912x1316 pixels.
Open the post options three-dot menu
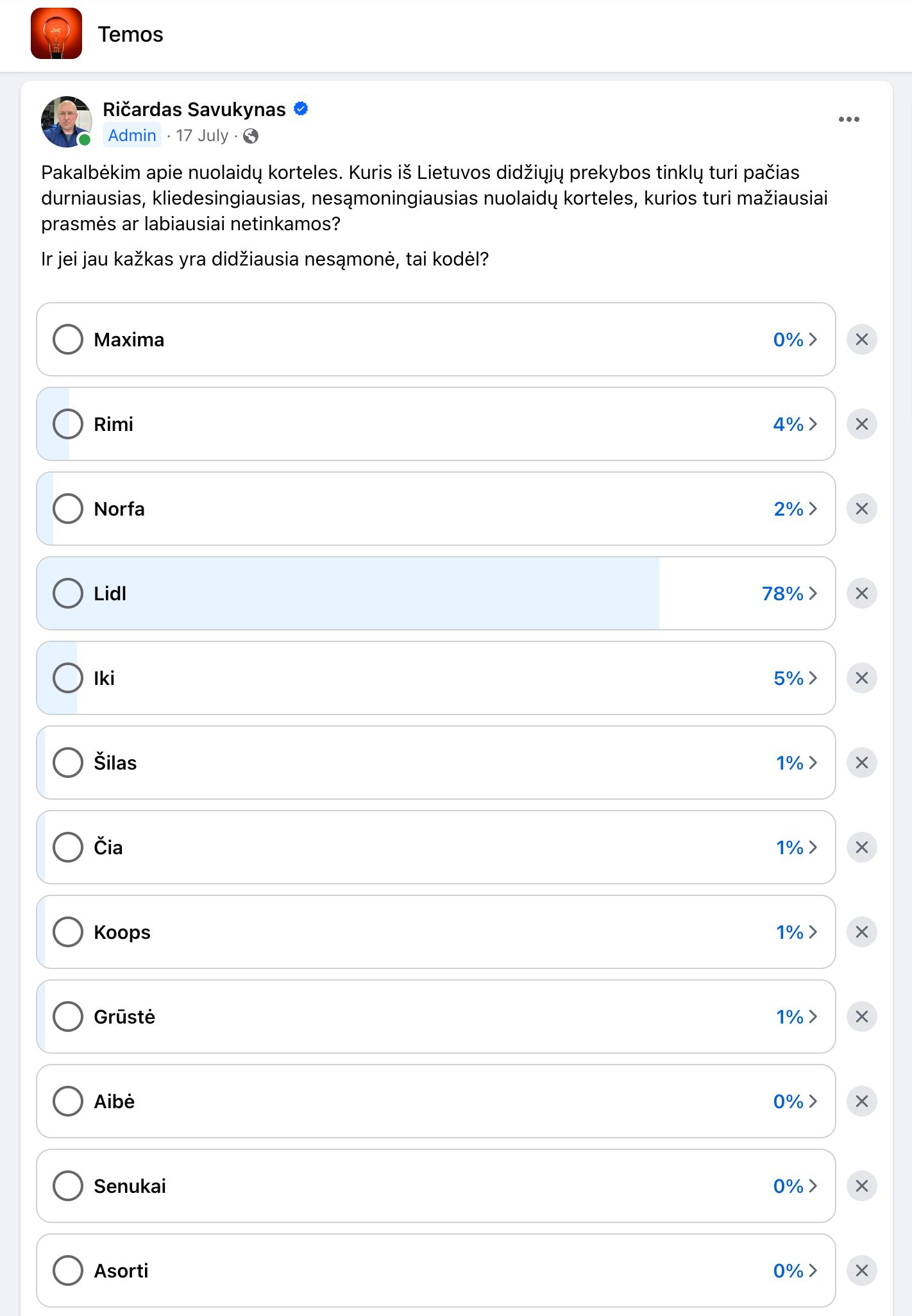(849, 119)
